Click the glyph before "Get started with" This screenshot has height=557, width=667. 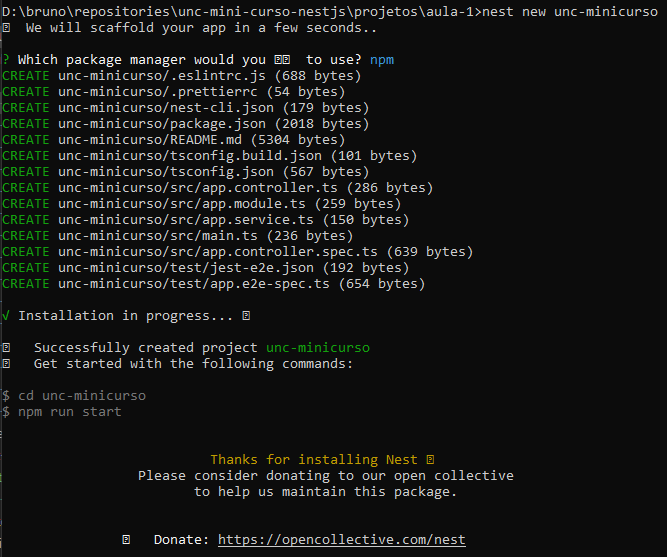coord(6,364)
